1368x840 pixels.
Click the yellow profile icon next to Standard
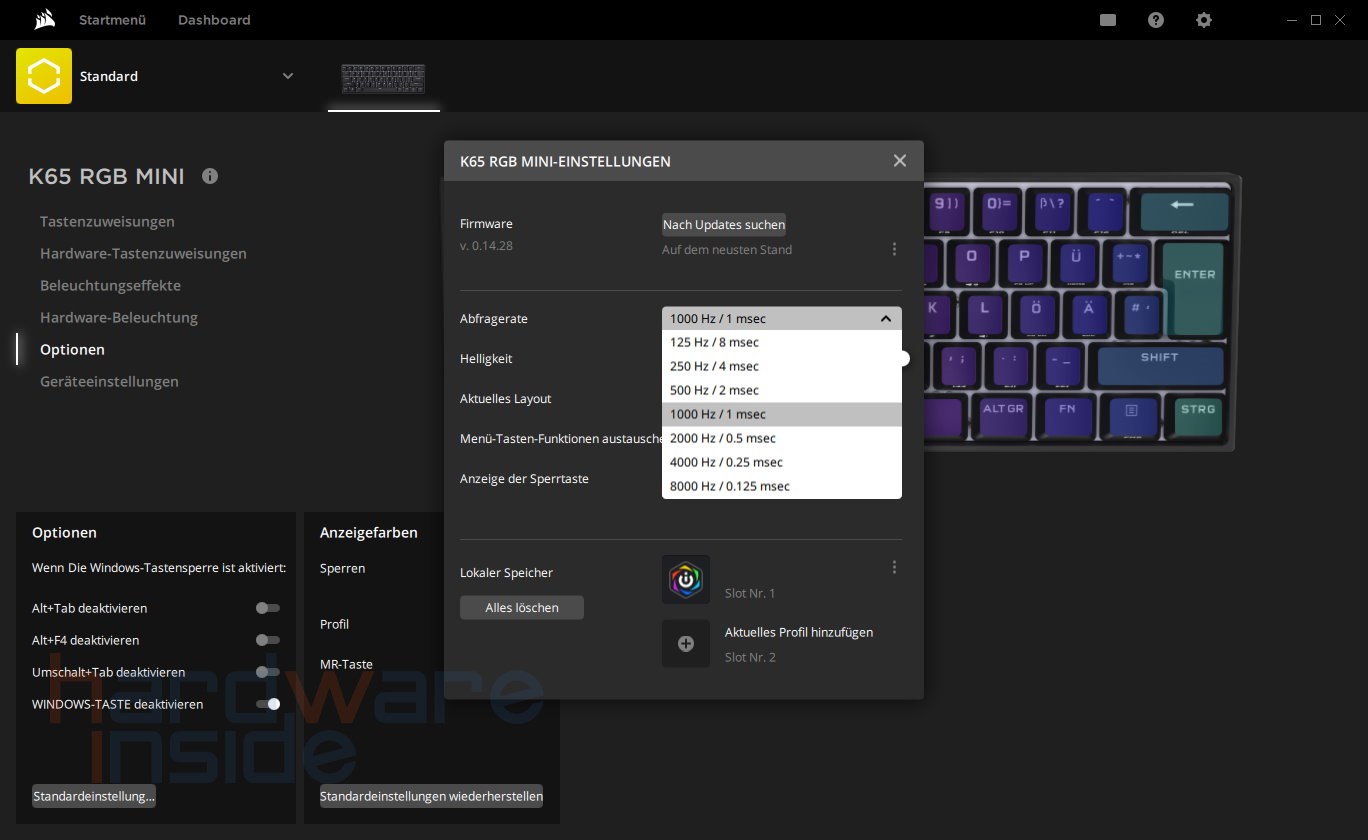(x=43, y=76)
